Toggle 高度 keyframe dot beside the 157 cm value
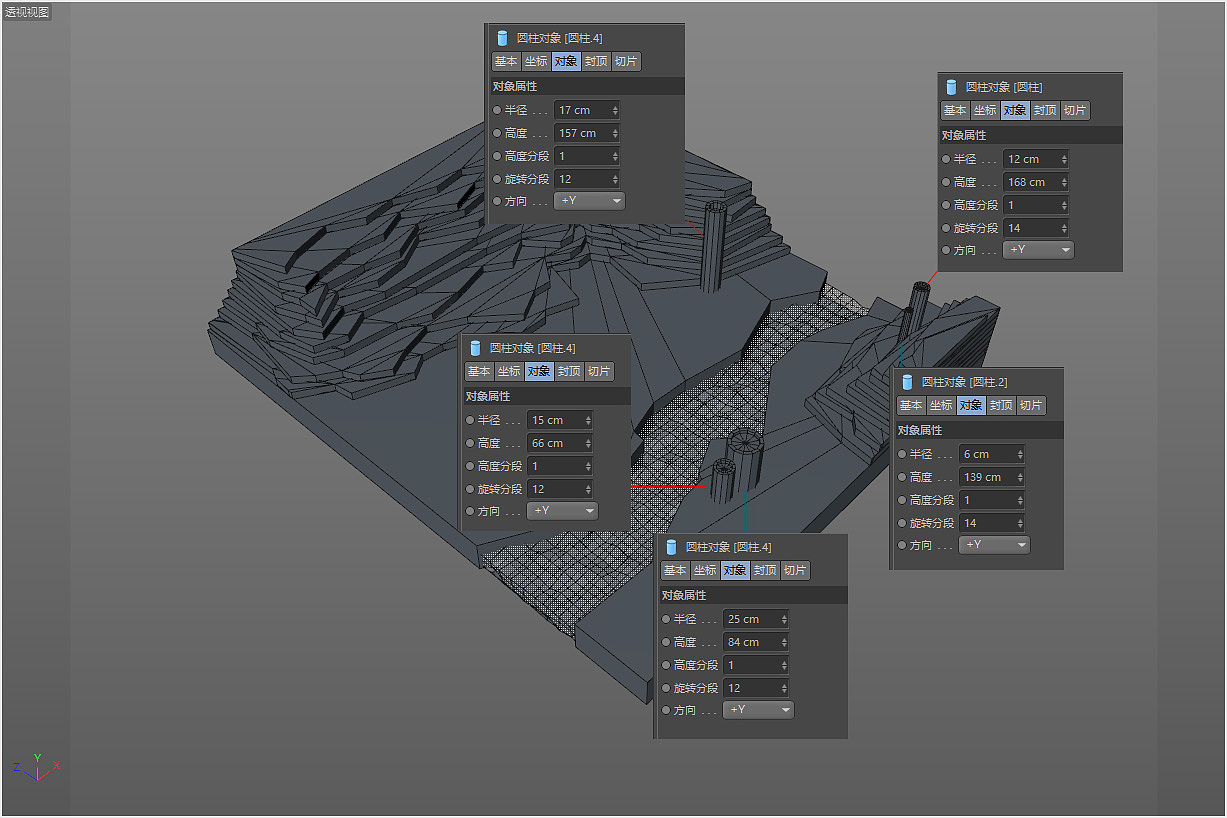 point(497,133)
